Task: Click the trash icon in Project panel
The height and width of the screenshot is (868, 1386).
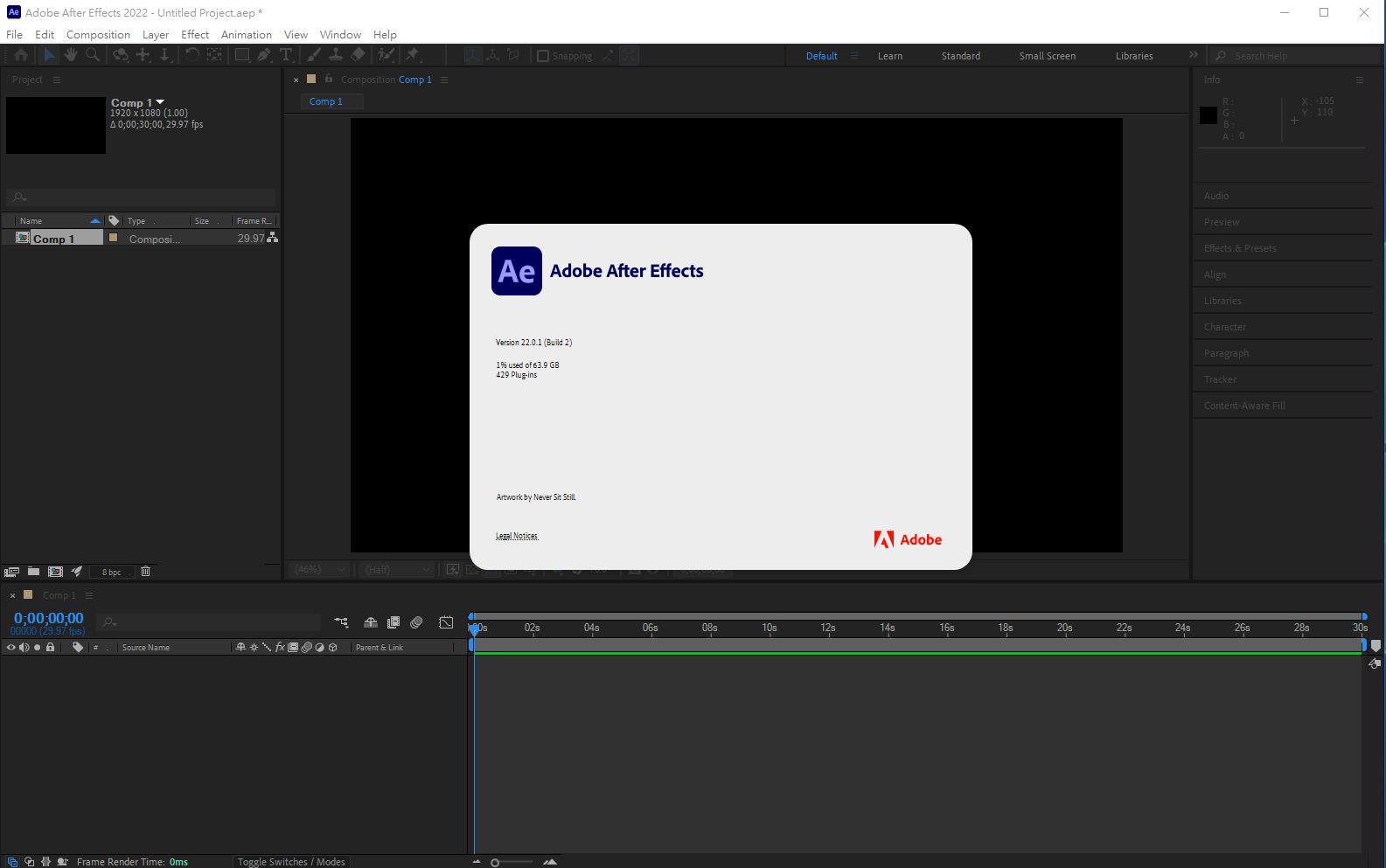Action: 146,571
